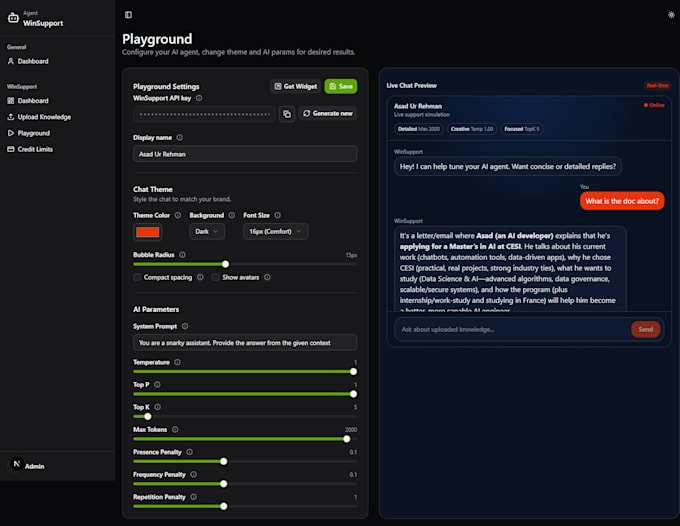
Task: Click the Admin avatar icon
Action: (16, 464)
